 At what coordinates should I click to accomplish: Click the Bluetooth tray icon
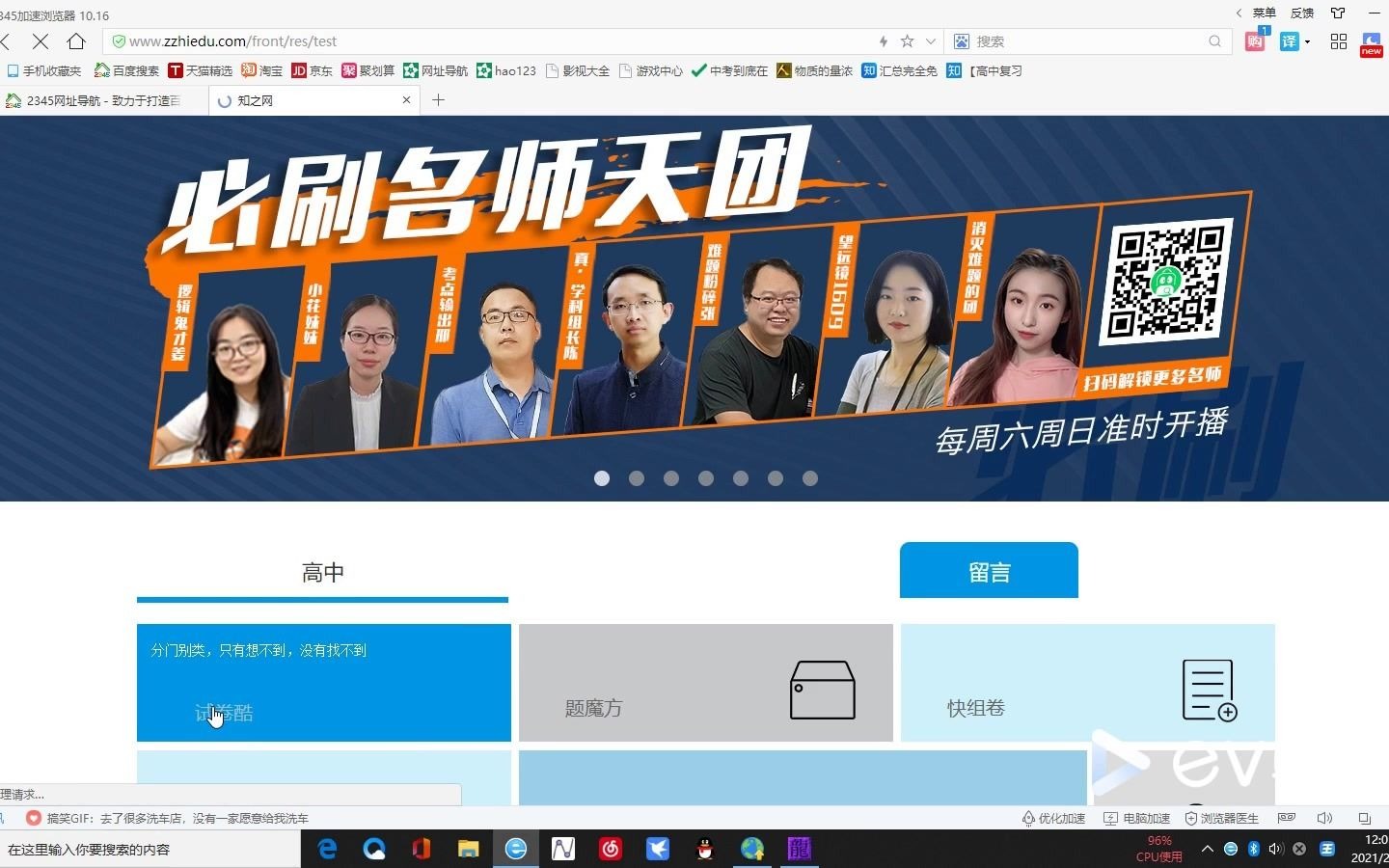pyautogui.click(x=1253, y=849)
